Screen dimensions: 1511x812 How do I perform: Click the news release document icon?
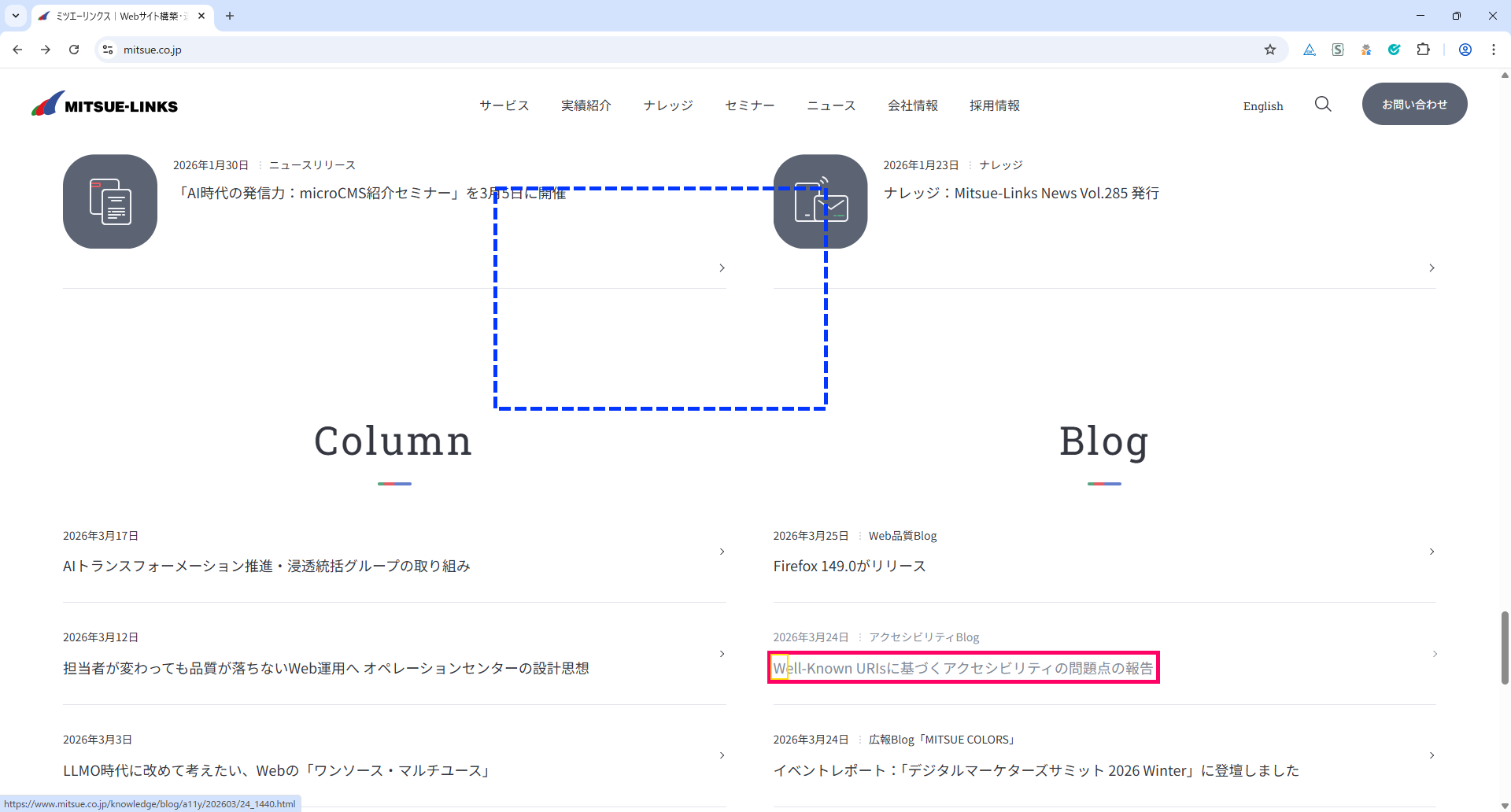point(110,201)
